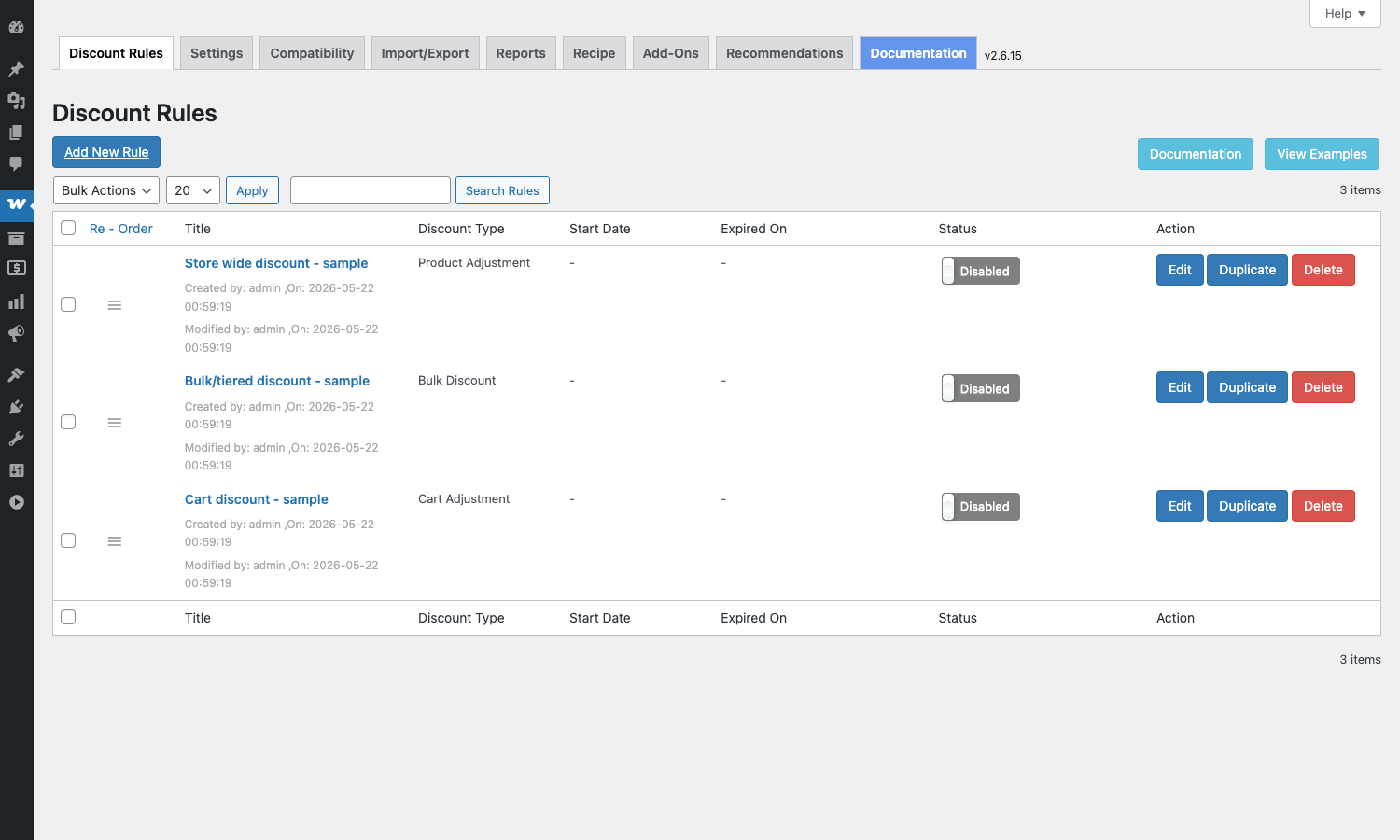1400x840 pixels.
Task: Duplicate the Store wide discount rule
Action: [1247, 270]
